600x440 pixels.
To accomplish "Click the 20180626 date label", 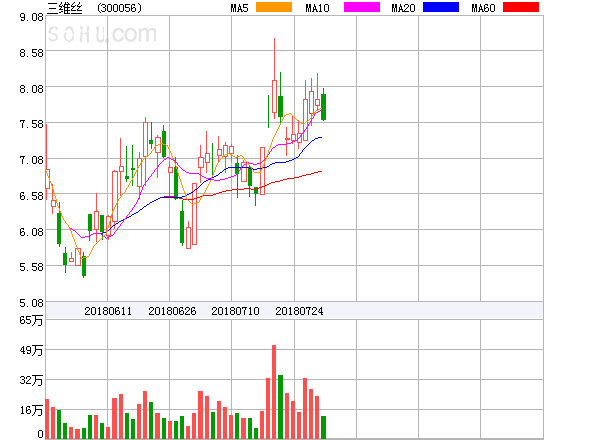I will pyautogui.click(x=172, y=311).
